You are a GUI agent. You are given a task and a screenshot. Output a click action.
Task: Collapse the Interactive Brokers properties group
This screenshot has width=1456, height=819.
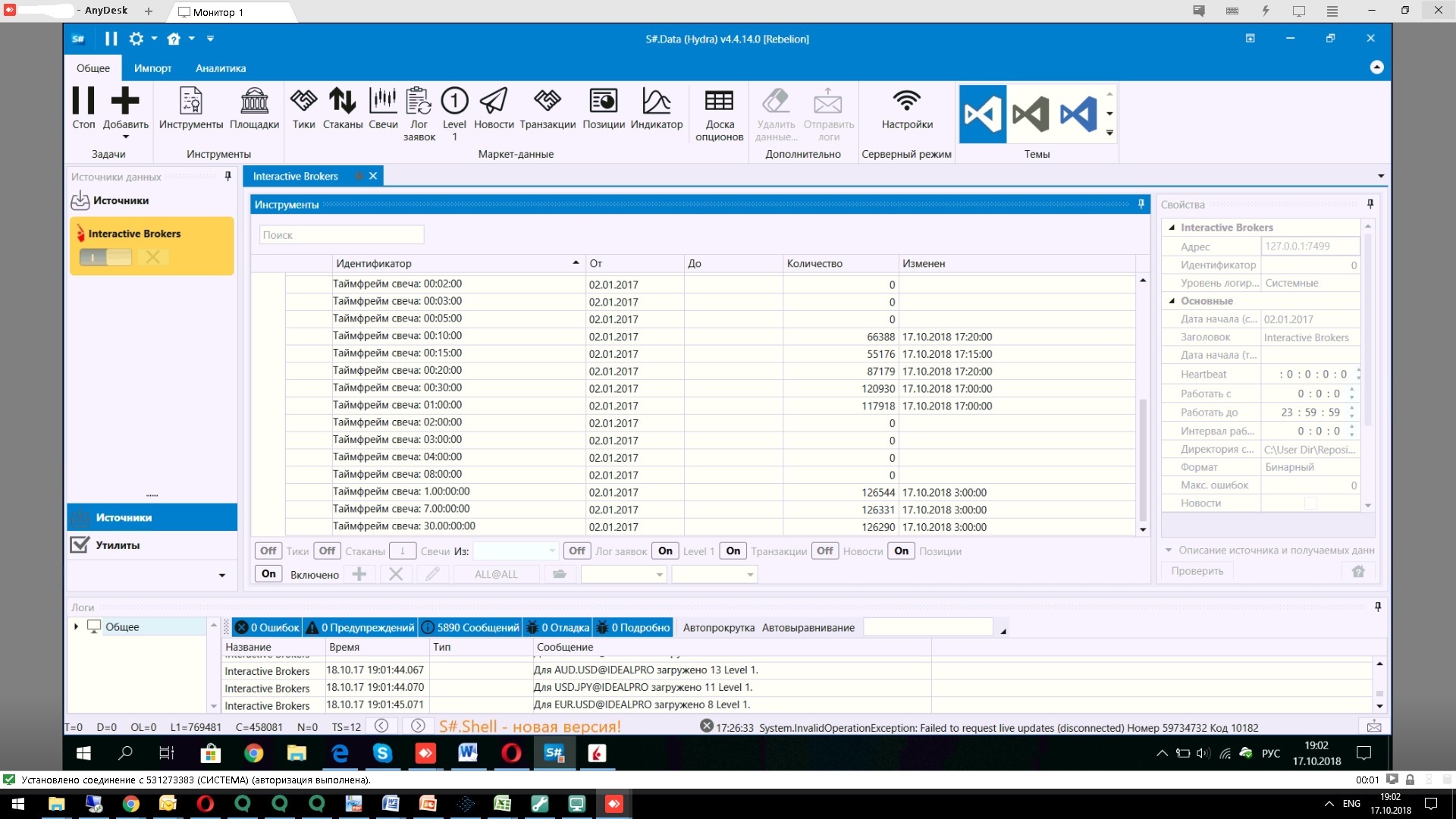click(1172, 227)
